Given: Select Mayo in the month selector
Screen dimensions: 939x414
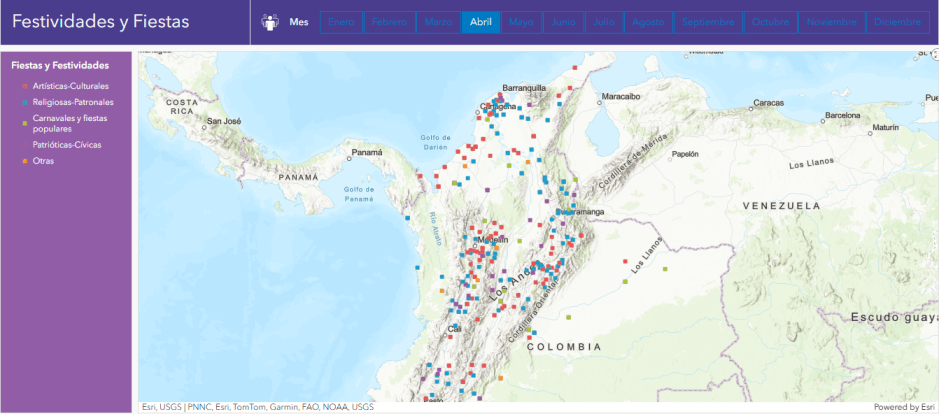Looking at the screenshot, I should click(x=521, y=22).
